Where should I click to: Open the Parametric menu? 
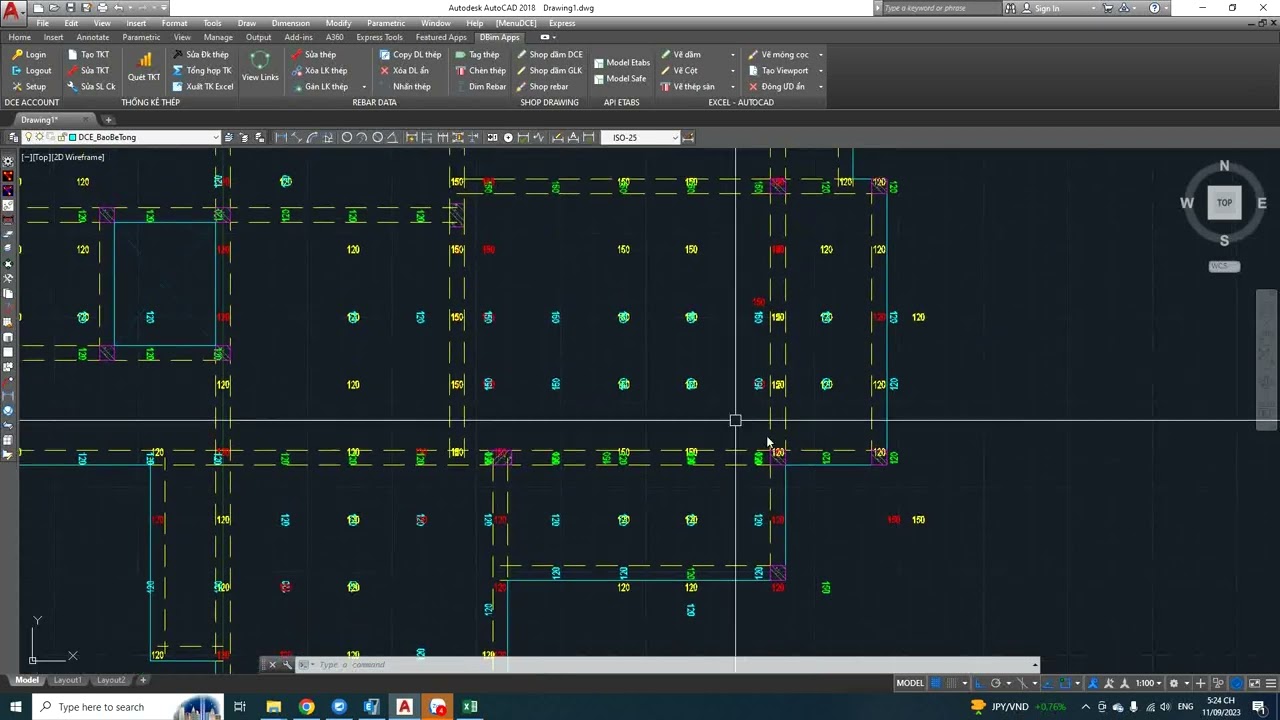point(386,23)
